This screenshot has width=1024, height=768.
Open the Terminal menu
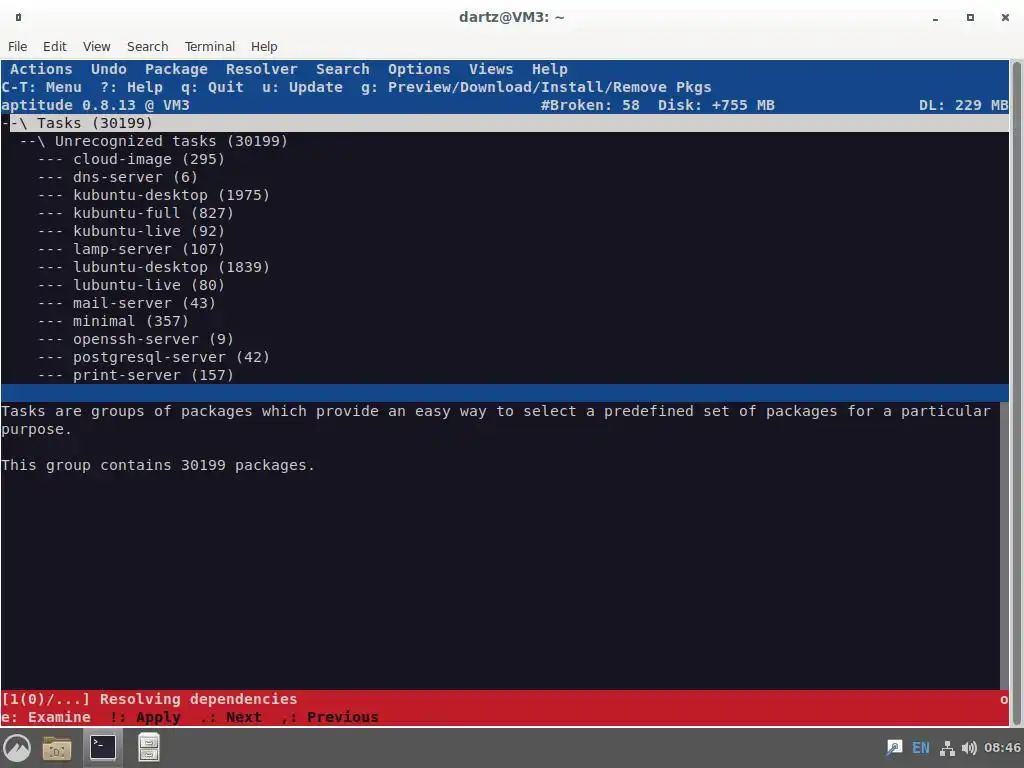(x=210, y=46)
